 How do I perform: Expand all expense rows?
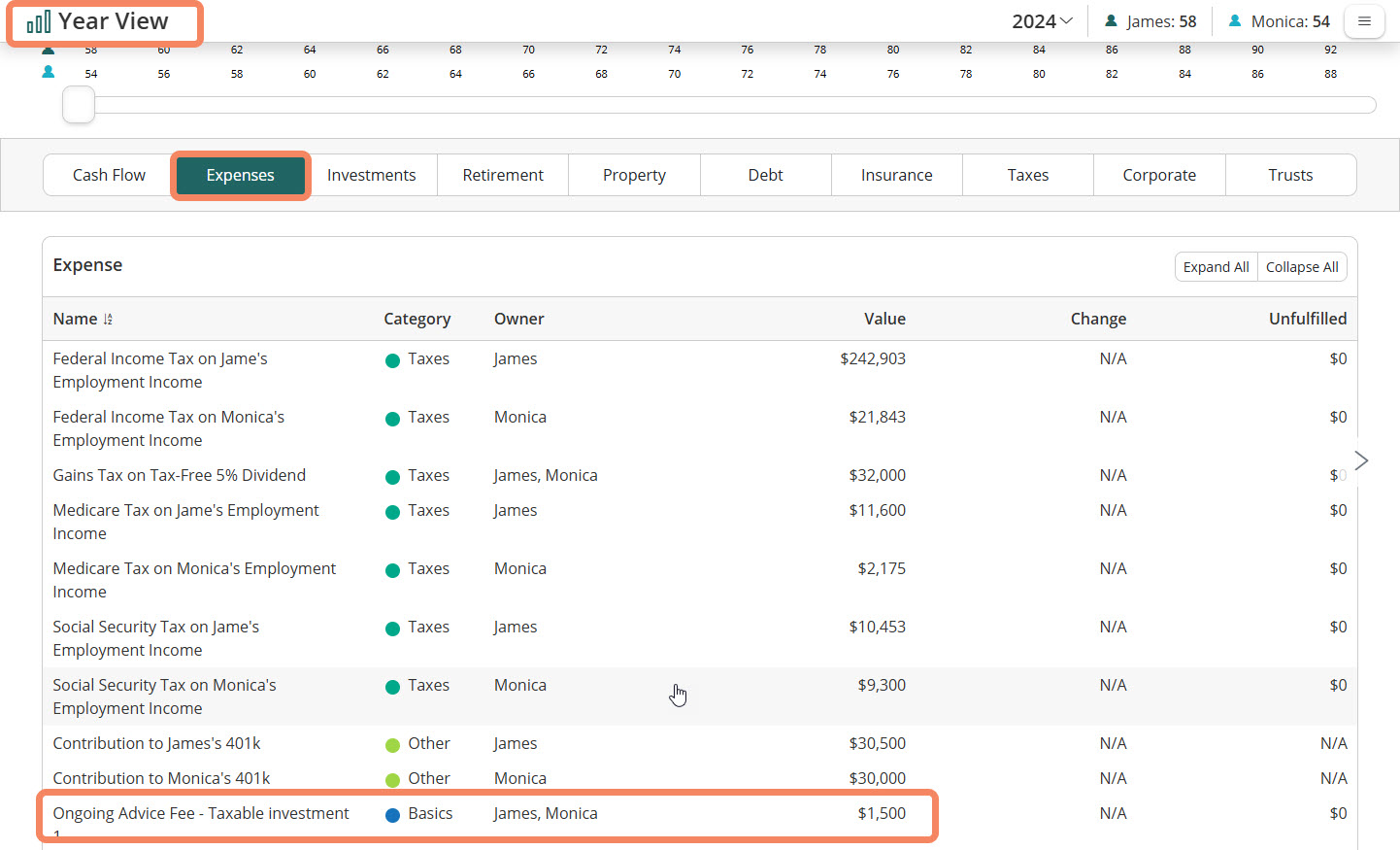pyautogui.click(x=1216, y=267)
